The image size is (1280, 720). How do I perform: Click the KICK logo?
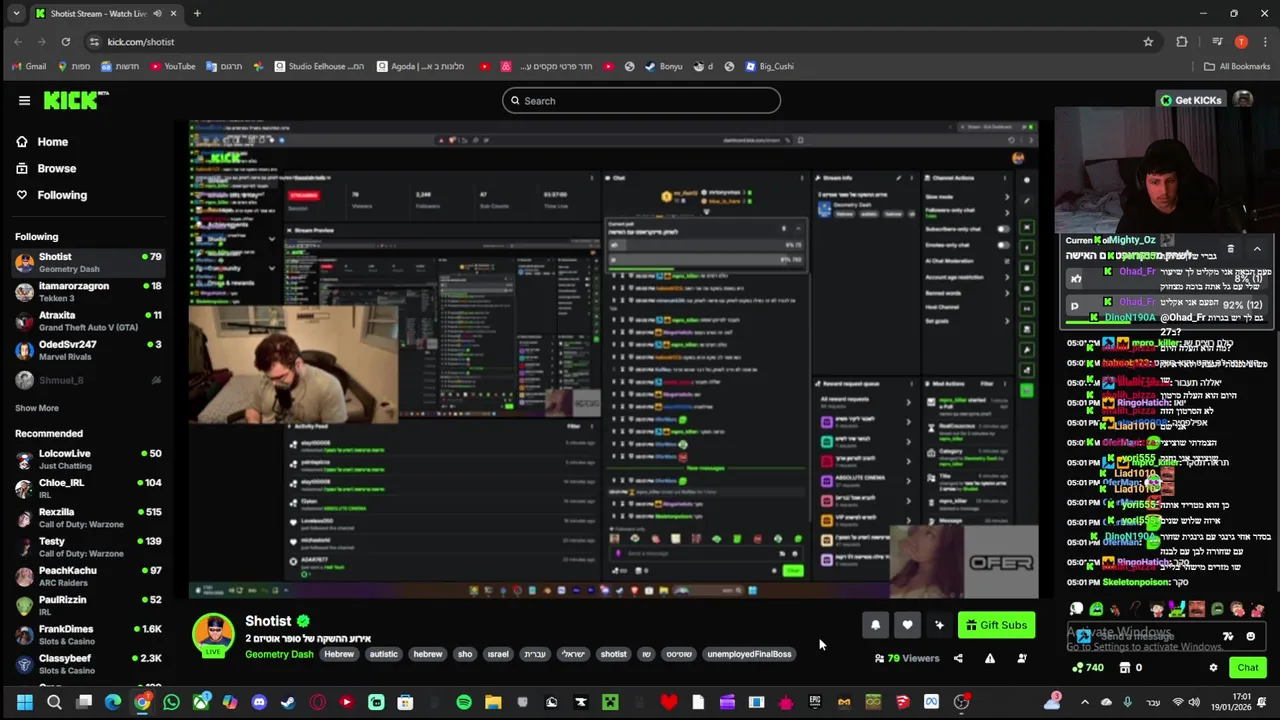(75, 100)
